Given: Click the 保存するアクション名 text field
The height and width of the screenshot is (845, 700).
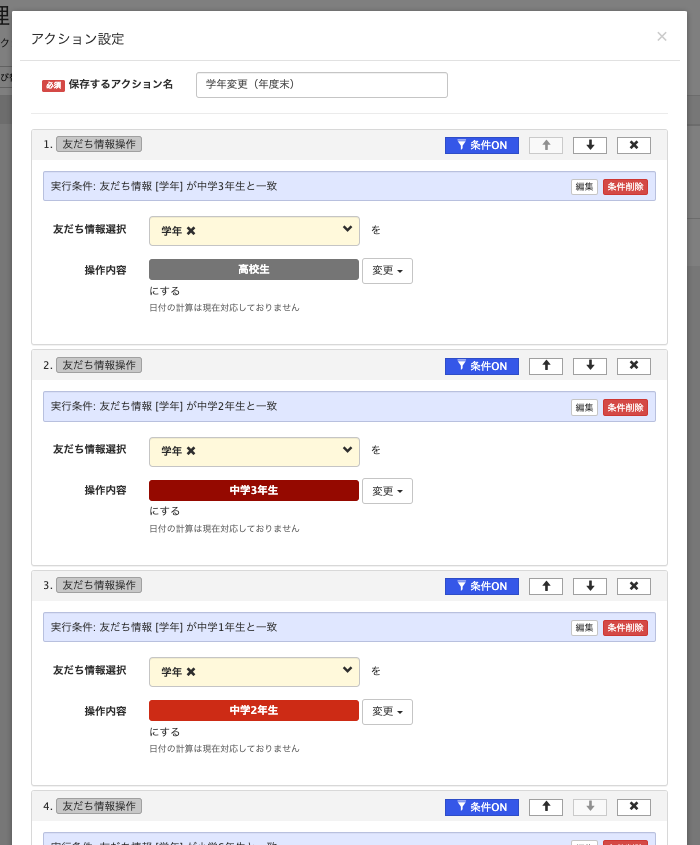Looking at the screenshot, I should (321, 85).
